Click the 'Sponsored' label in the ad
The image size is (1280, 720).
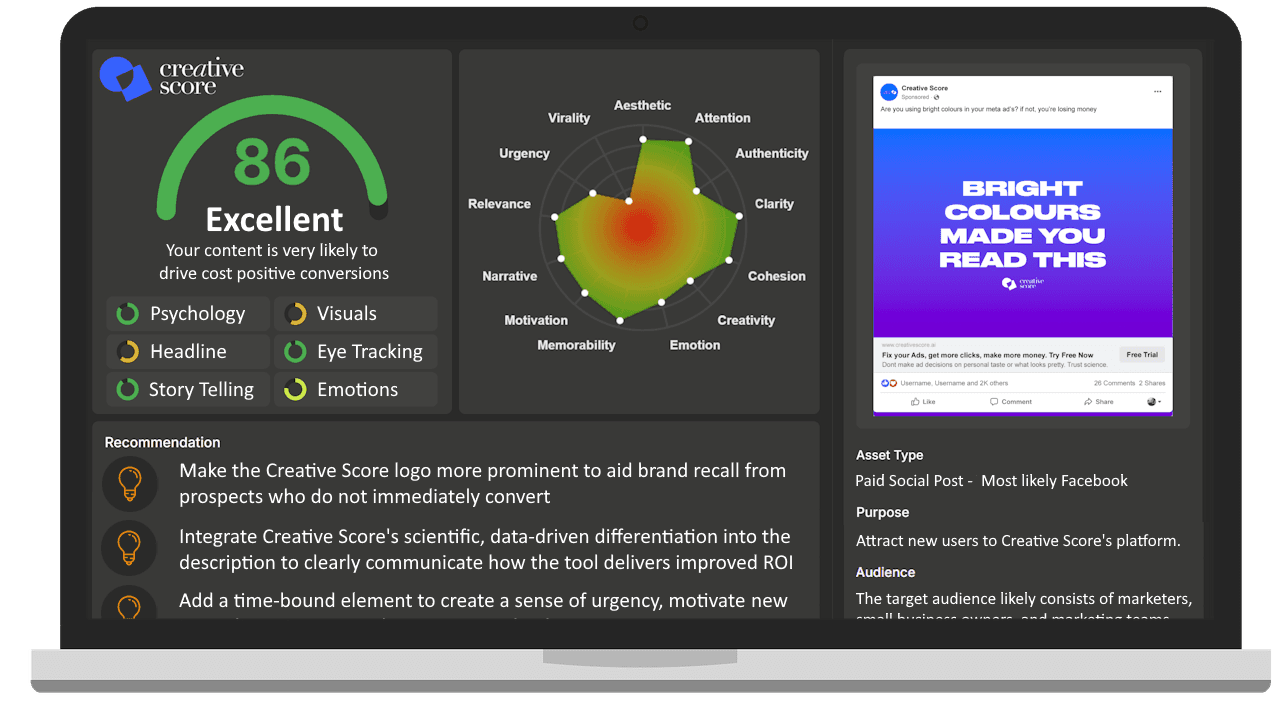[915, 97]
